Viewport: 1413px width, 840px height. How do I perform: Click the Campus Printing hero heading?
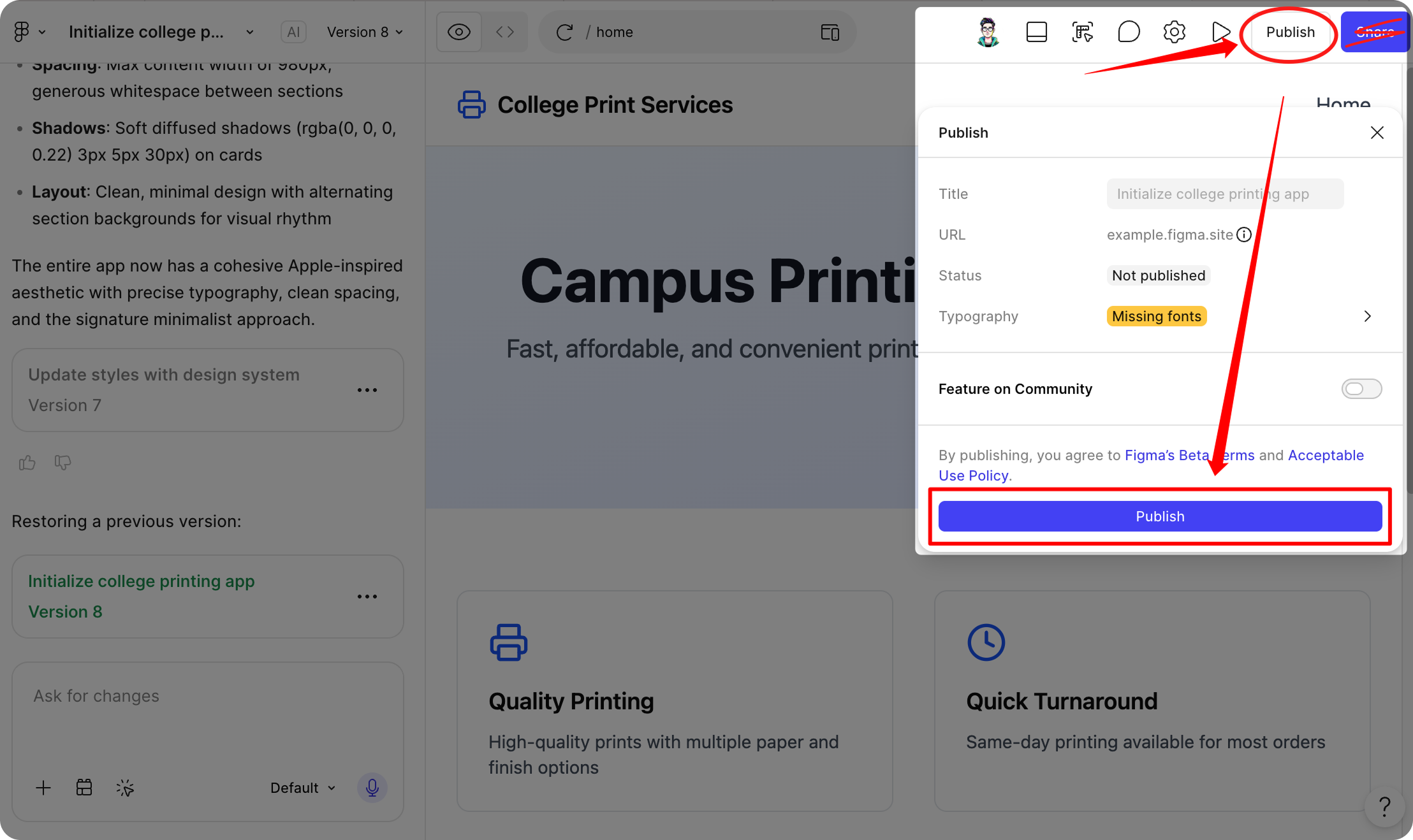tap(718, 282)
